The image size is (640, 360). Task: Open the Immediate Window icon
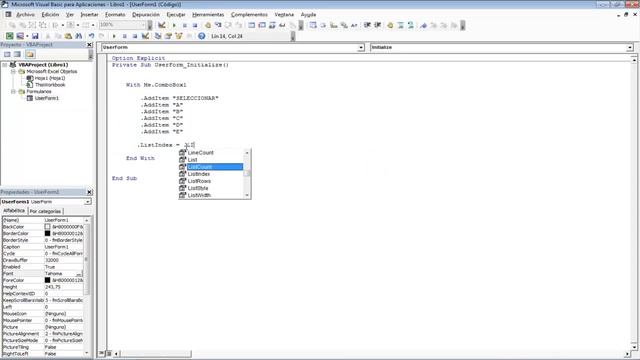[262, 25]
